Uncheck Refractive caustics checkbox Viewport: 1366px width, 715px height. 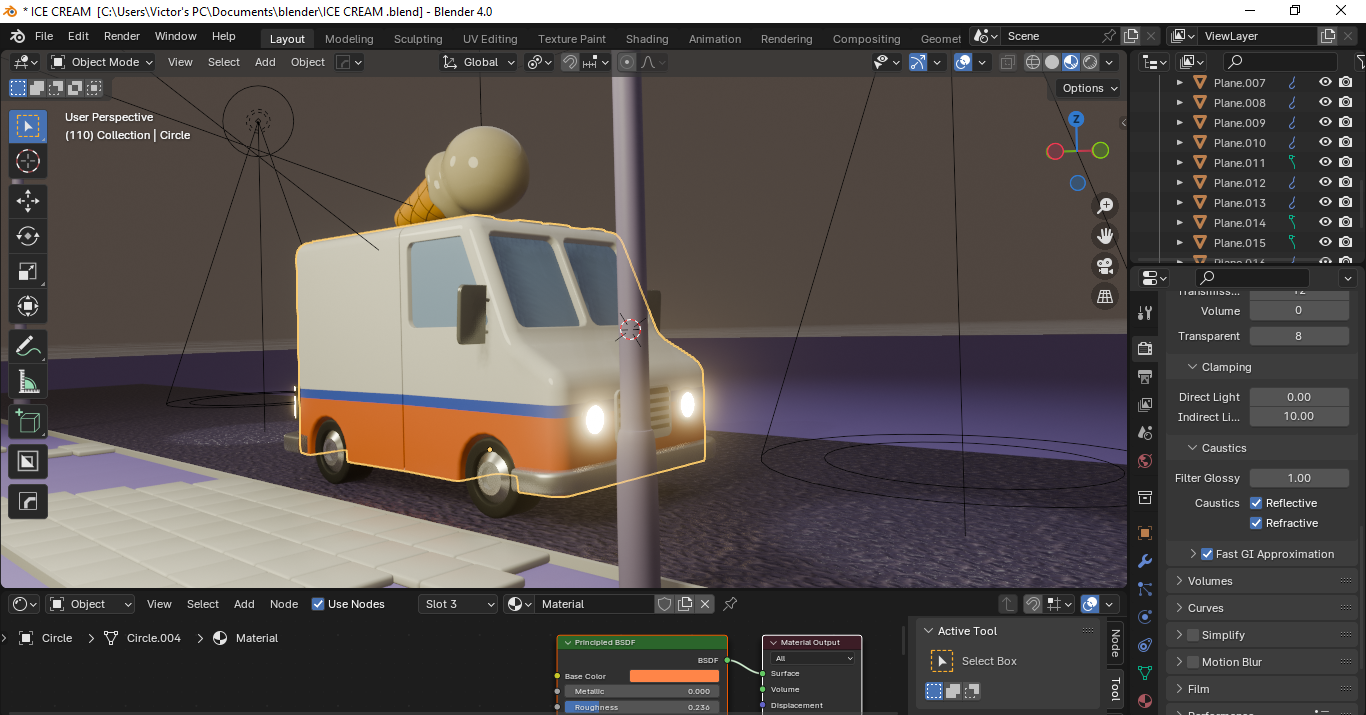(x=1256, y=523)
